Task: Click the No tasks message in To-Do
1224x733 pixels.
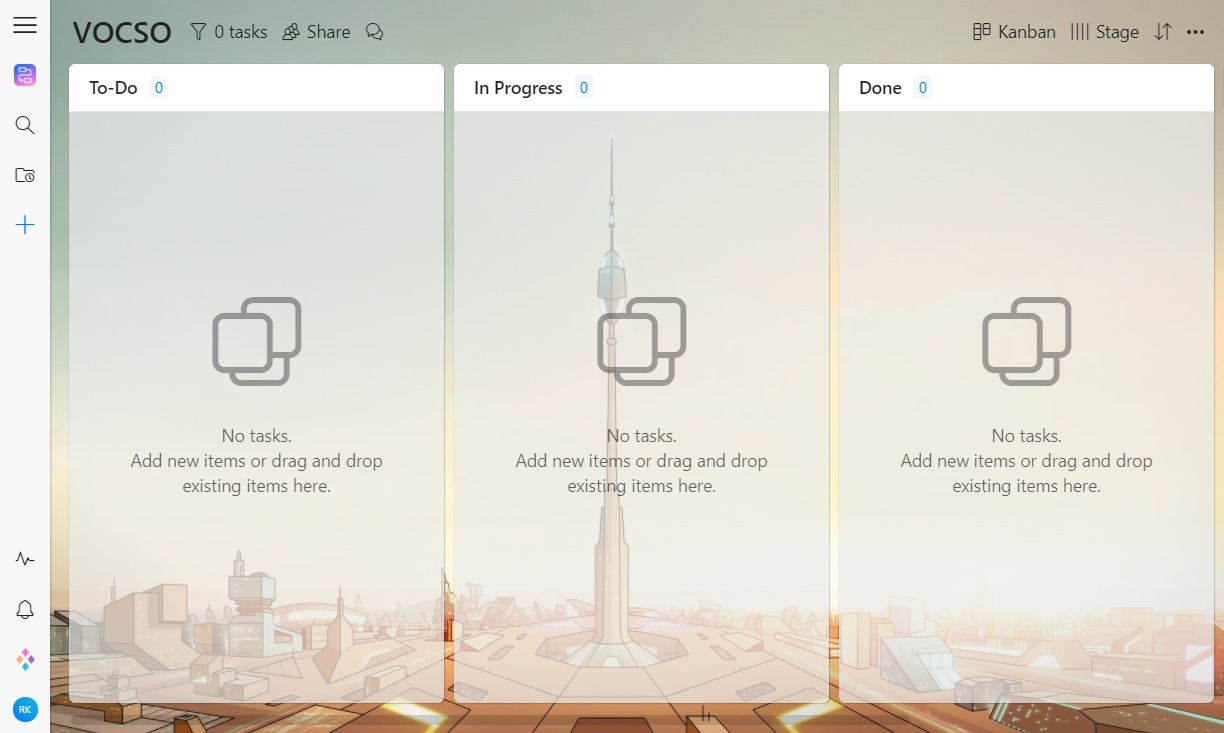Action: [x=257, y=461]
